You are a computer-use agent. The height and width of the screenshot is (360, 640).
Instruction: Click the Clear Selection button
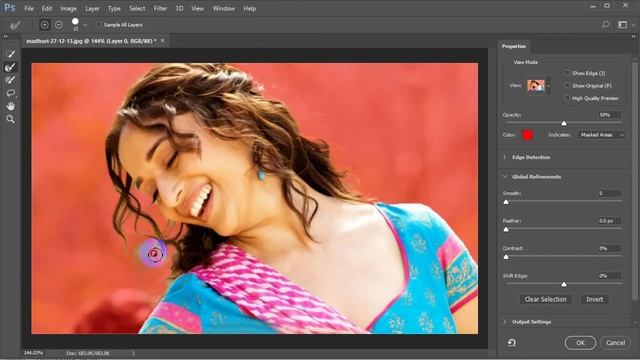coord(546,299)
